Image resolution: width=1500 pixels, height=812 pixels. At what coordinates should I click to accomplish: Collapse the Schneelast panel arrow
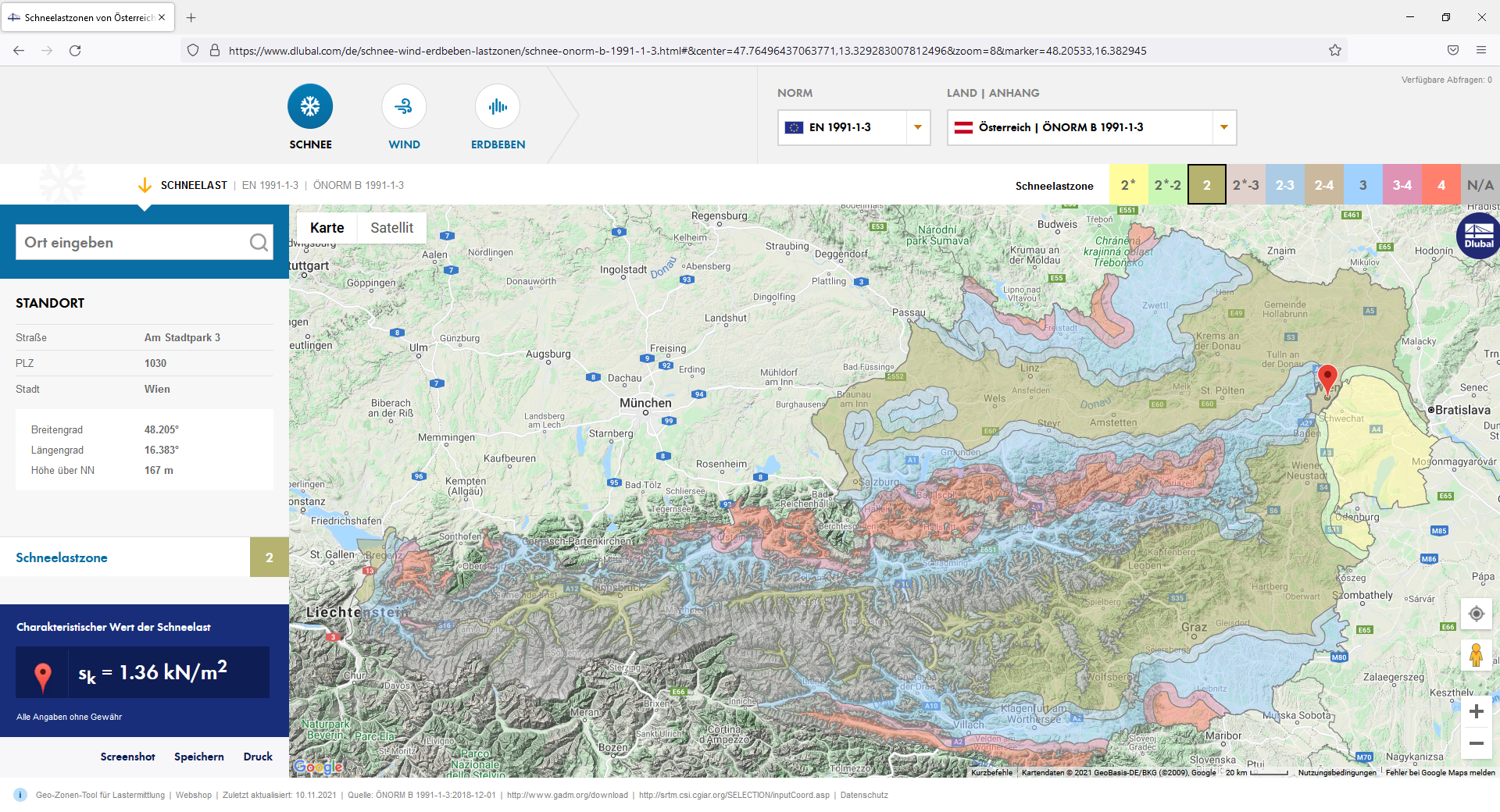click(145, 186)
